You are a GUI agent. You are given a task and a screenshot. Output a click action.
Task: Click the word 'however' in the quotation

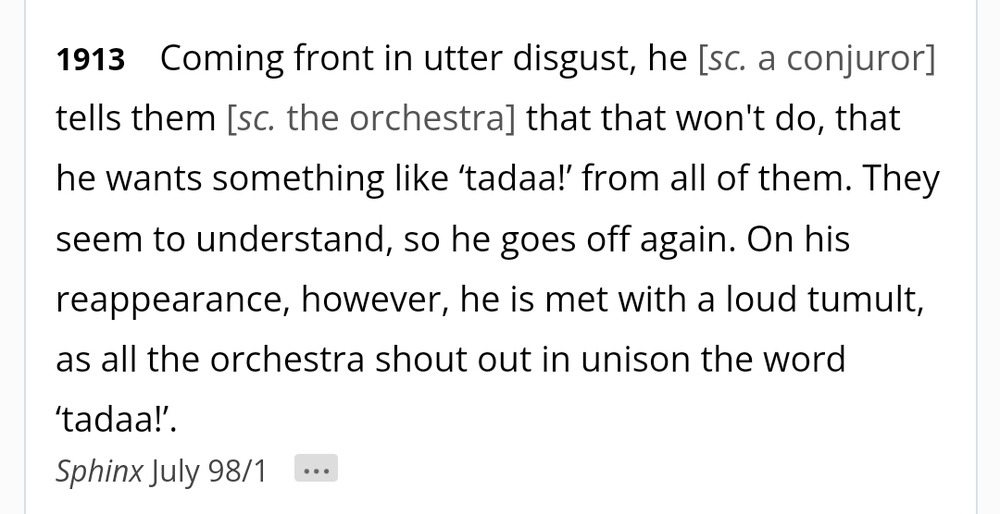pos(374,300)
